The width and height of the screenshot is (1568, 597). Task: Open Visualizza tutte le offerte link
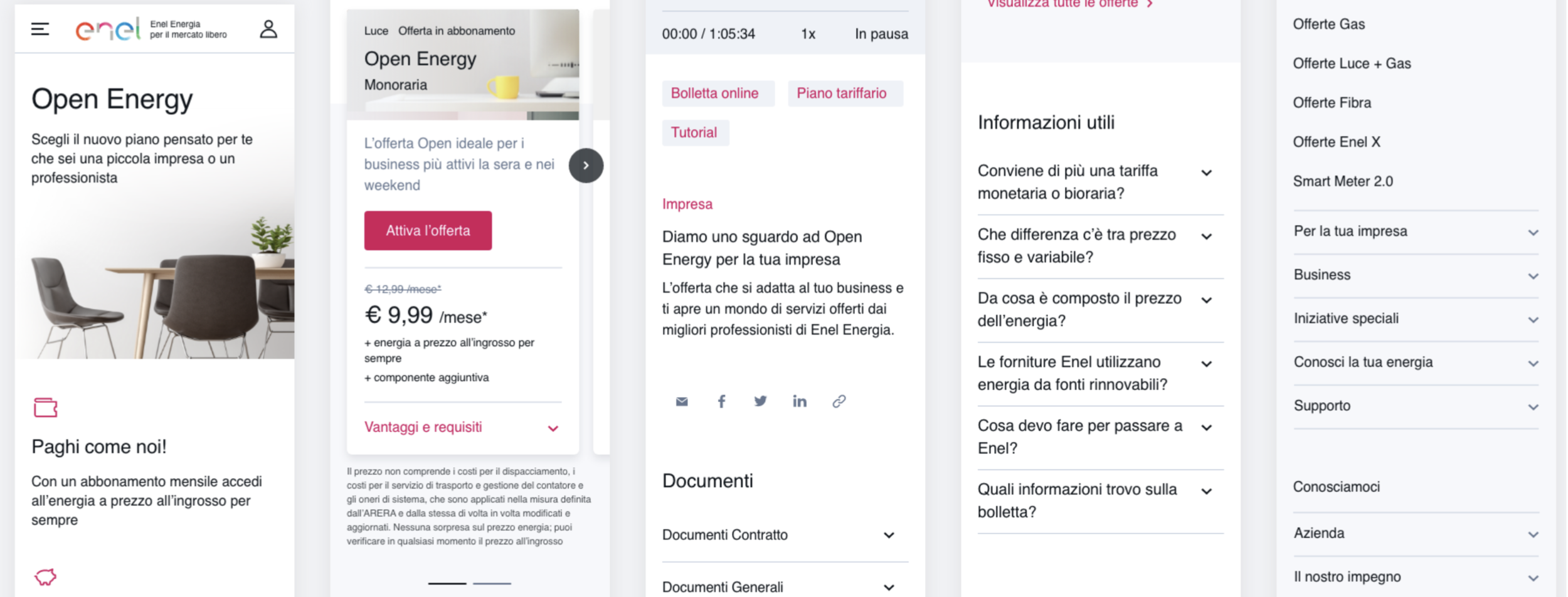[x=1070, y=4]
